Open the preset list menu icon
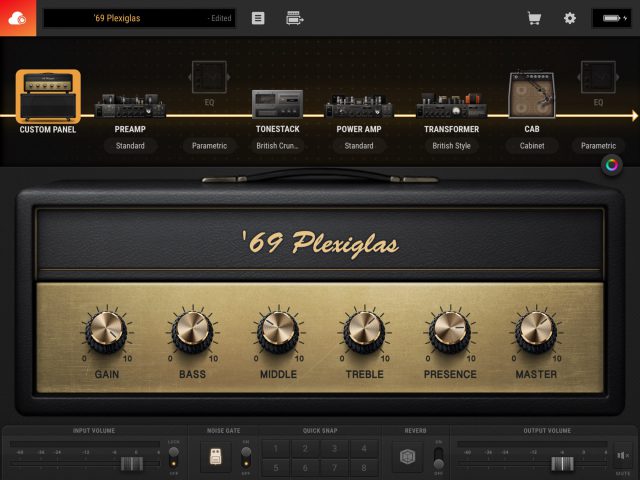This screenshot has width=640, height=480. pos(258,18)
